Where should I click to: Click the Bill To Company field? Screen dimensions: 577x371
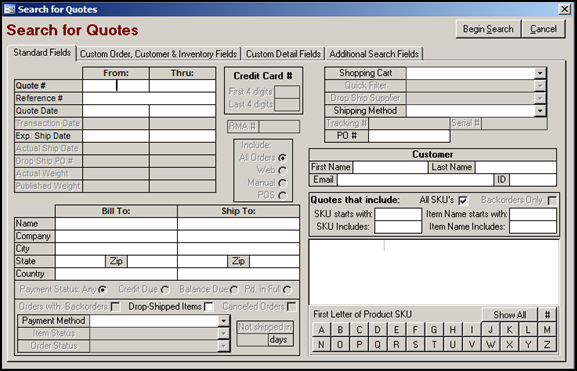pos(116,236)
